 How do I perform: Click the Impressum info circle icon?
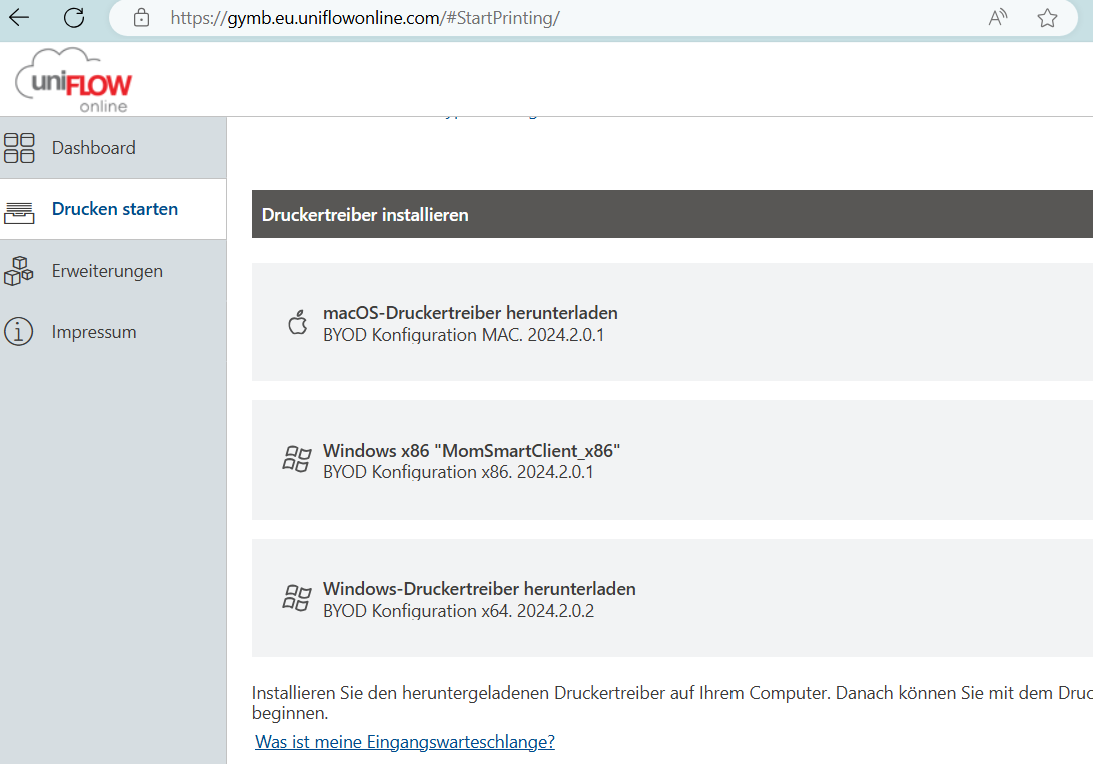coord(19,332)
